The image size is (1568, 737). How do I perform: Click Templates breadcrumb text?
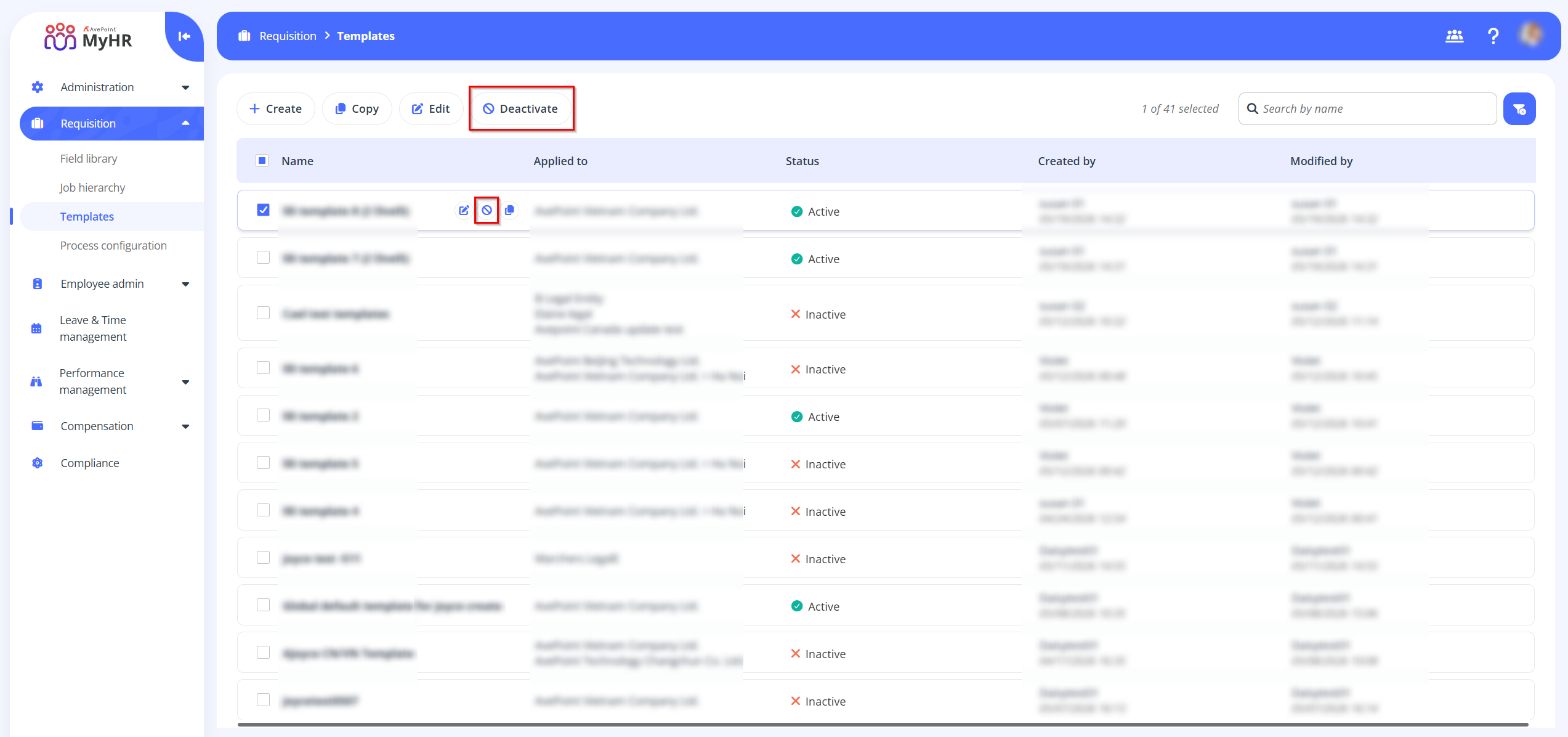366,36
